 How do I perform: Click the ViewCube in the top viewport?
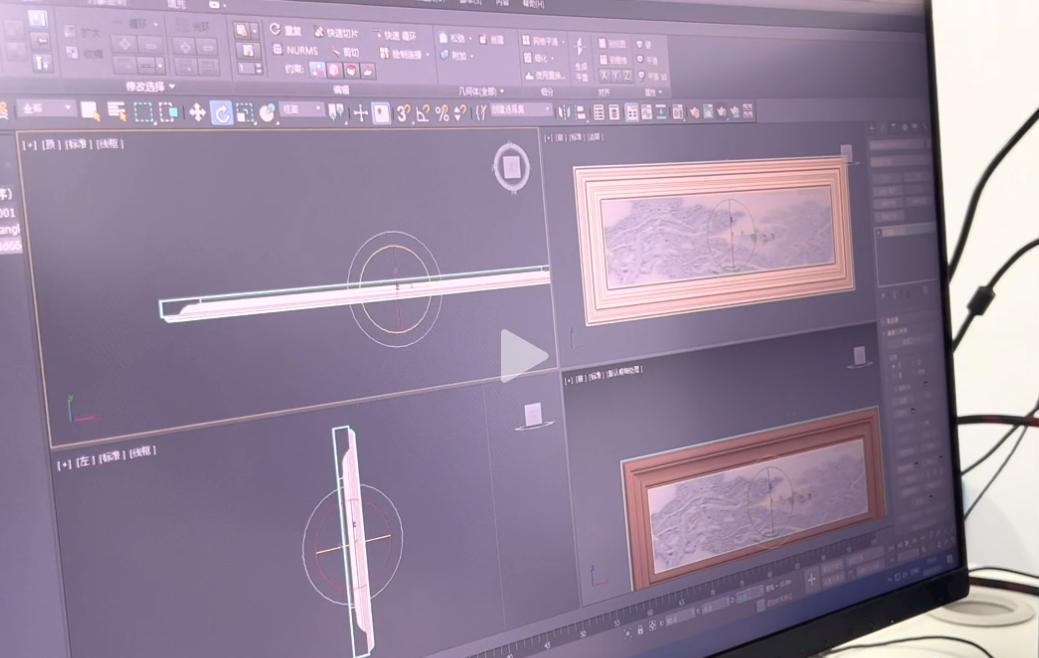pyautogui.click(x=511, y=167)
